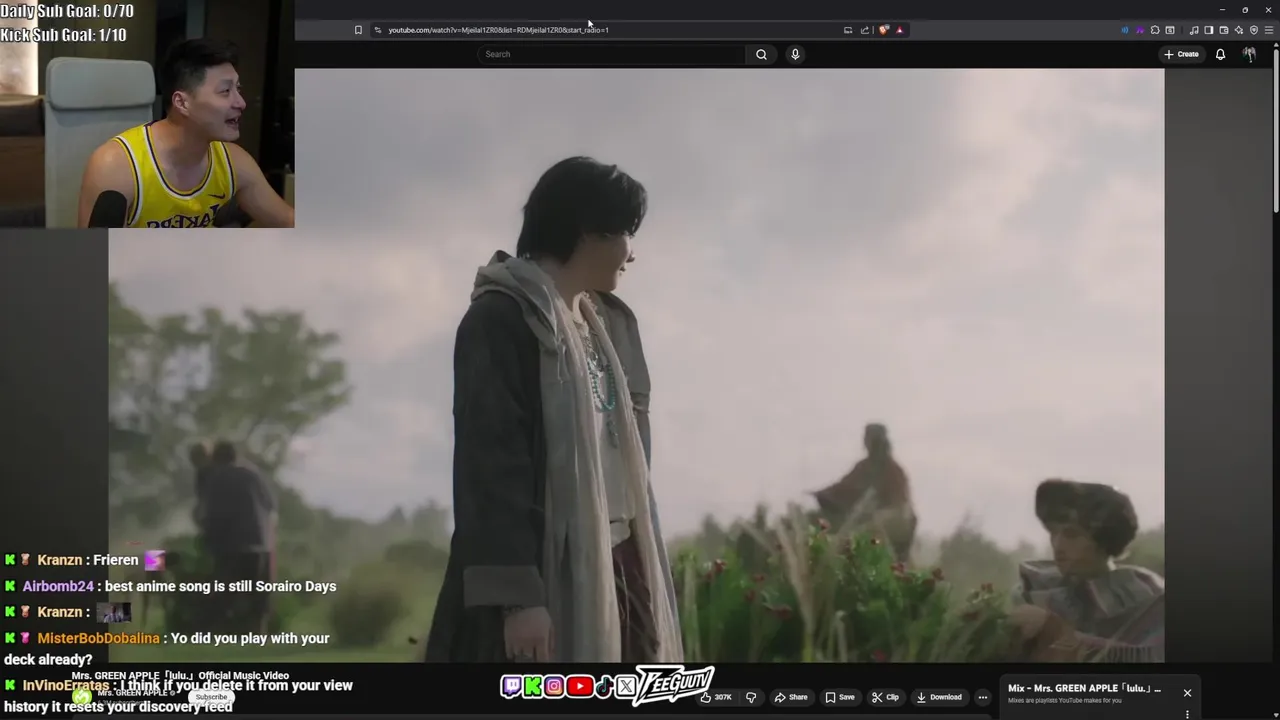Click the Share button under the video

790,697
